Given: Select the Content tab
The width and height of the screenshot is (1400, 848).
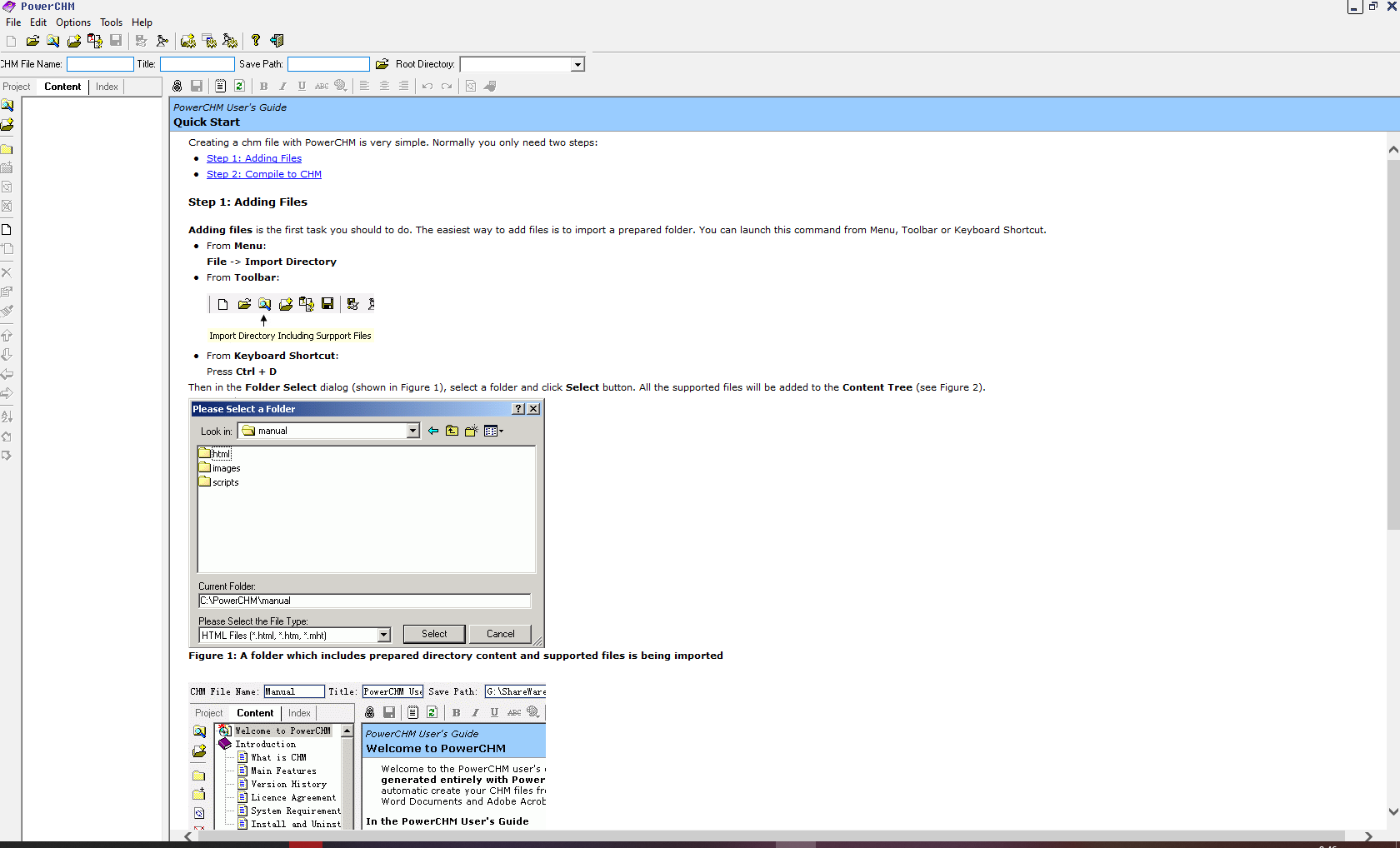Looking at the screenshot, I should point(62,87).
